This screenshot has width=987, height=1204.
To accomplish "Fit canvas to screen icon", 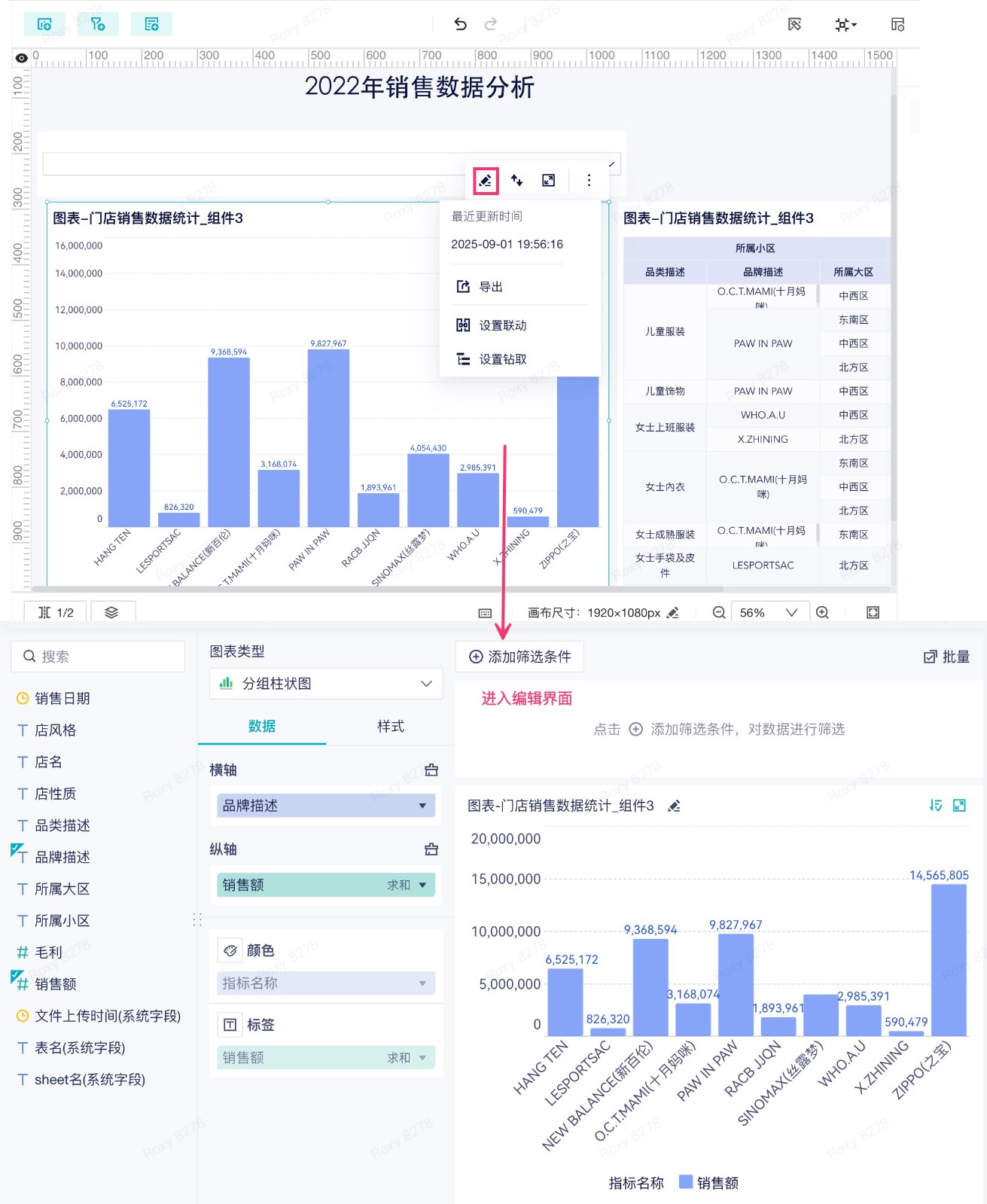I will tap(873, 613).
